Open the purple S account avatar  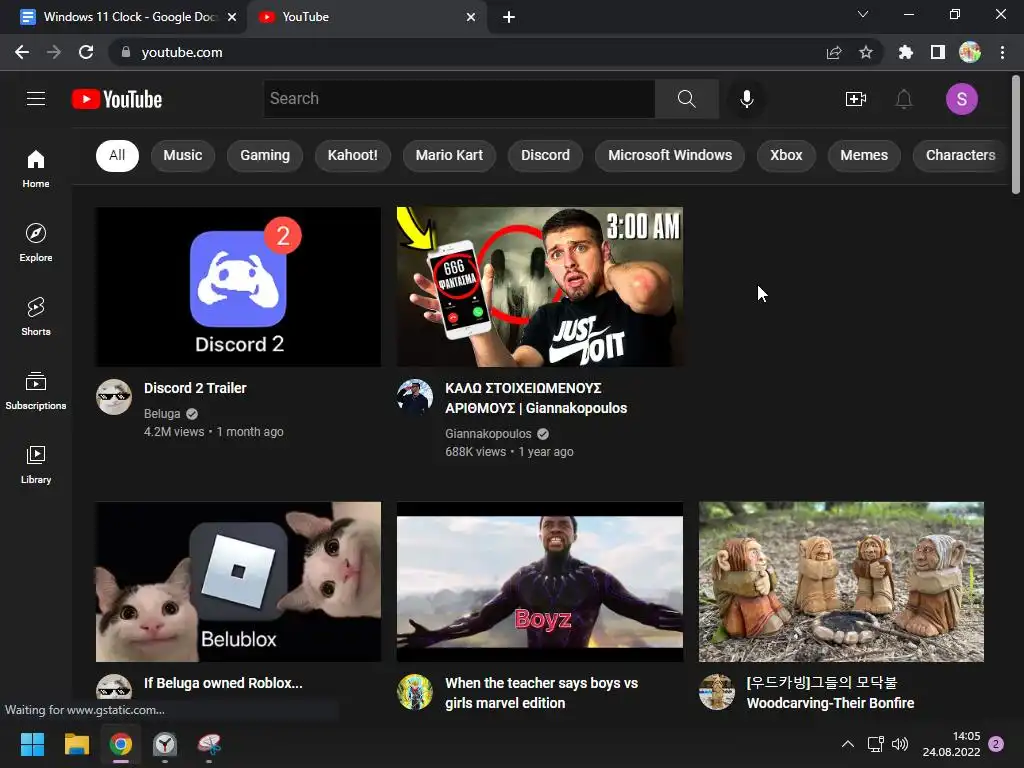coord(961,99)
